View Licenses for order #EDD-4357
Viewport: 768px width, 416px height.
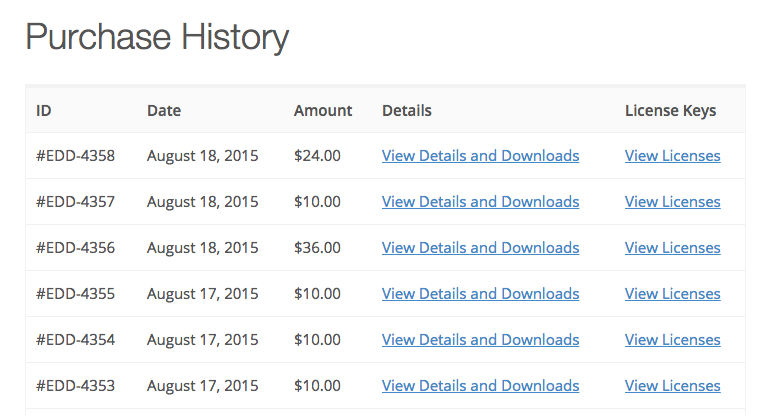pyautogui.click(x=672, y=202)
